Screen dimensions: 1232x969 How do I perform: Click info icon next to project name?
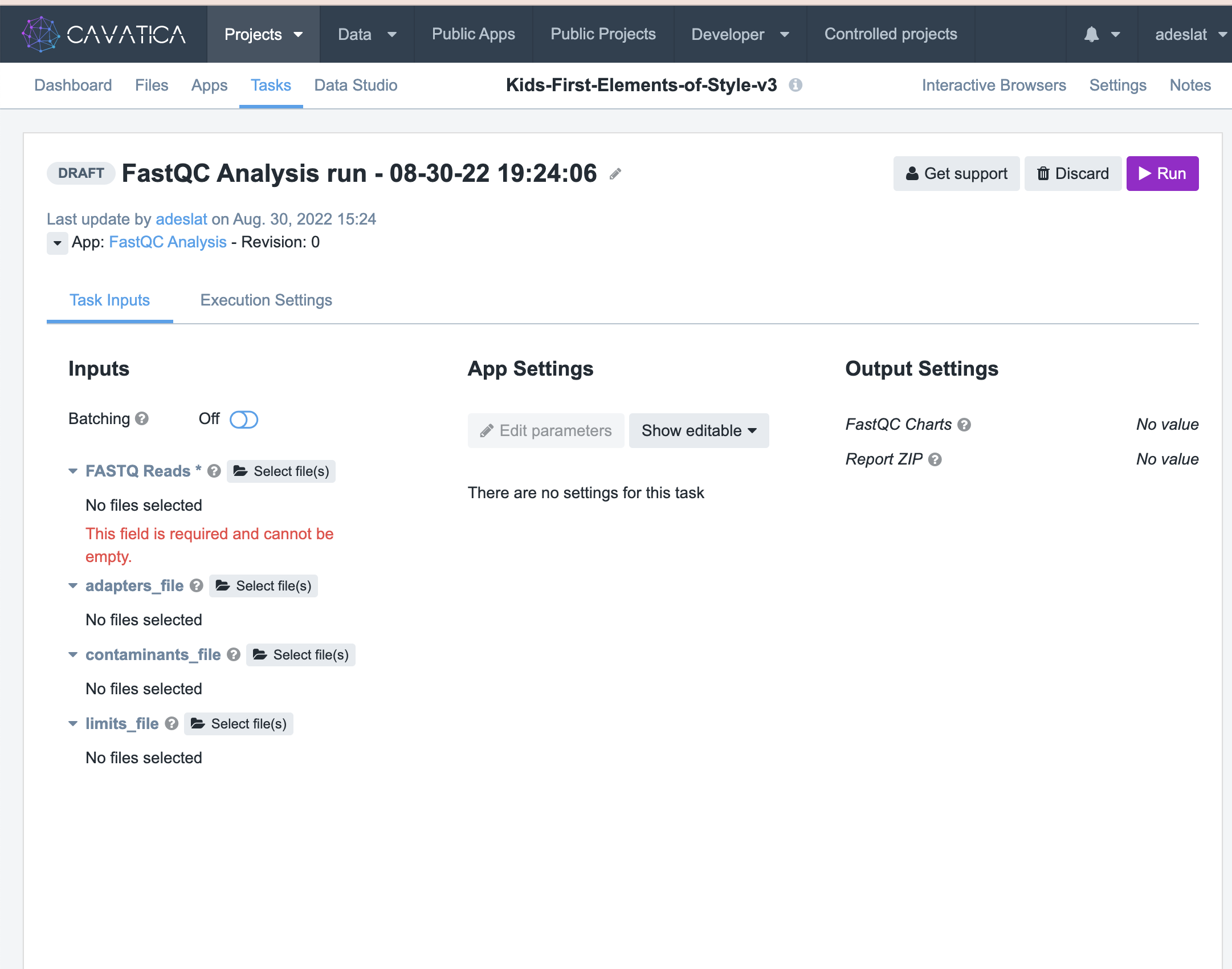click(796, 85)
